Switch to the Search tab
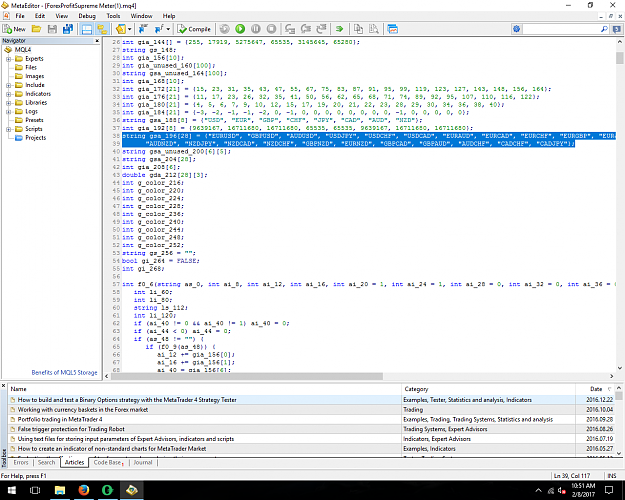 coord(46,463)
